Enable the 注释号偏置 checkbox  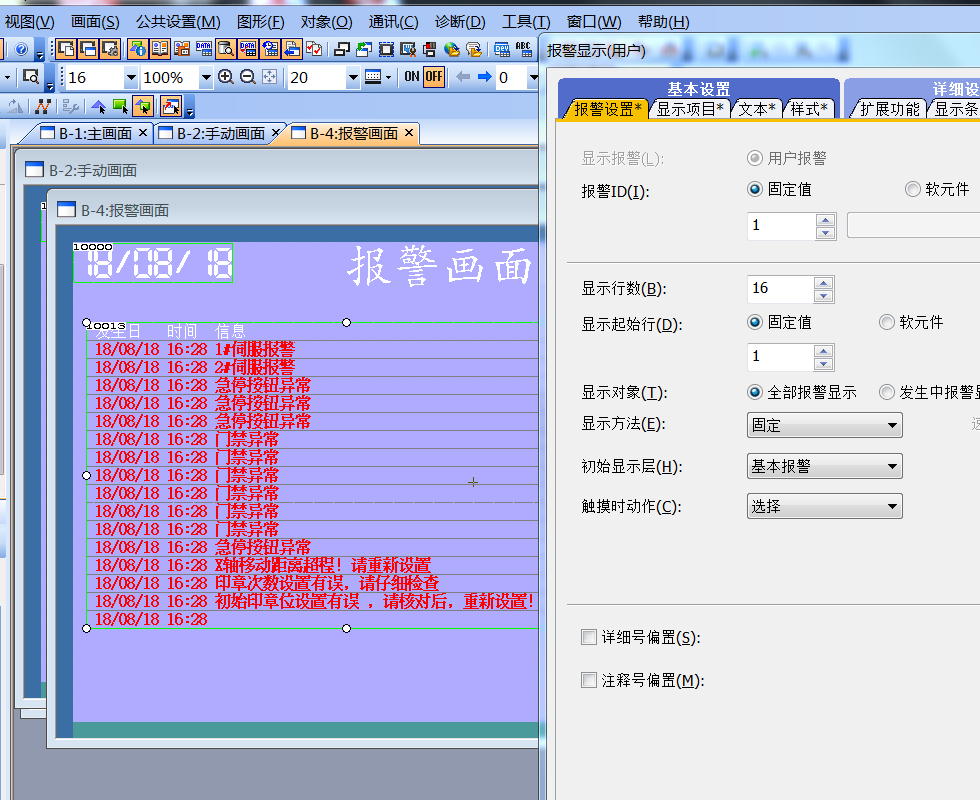coord(589,680)
